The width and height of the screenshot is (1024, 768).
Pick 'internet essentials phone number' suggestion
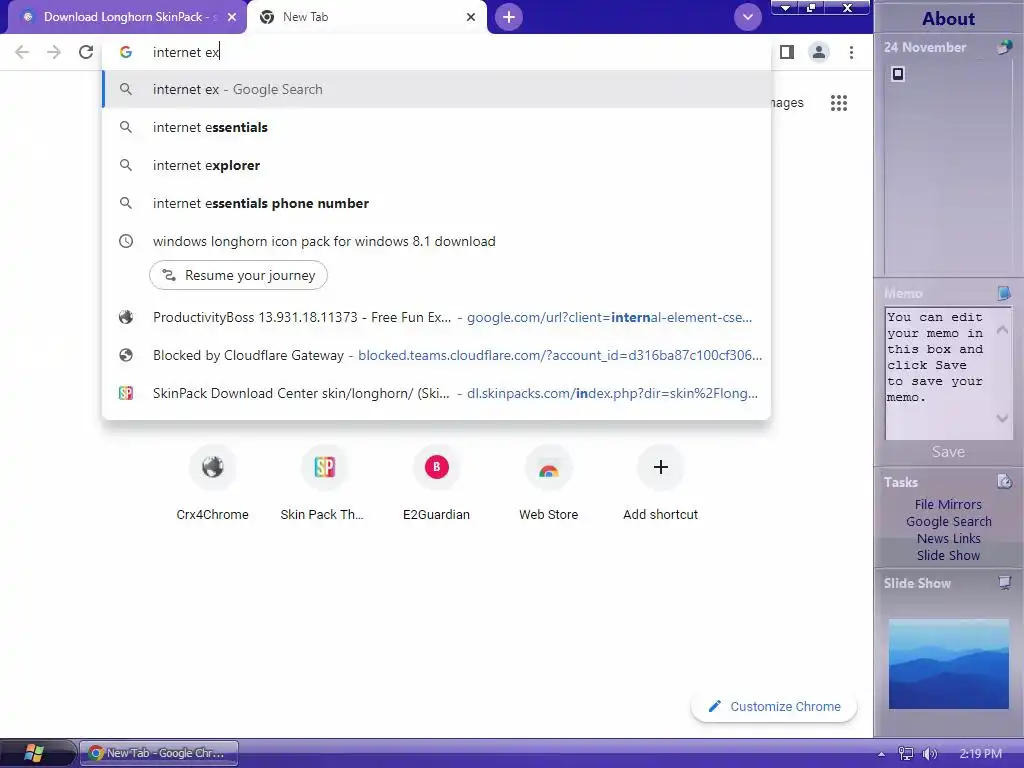pyautogui.click(x=436, y=203)
